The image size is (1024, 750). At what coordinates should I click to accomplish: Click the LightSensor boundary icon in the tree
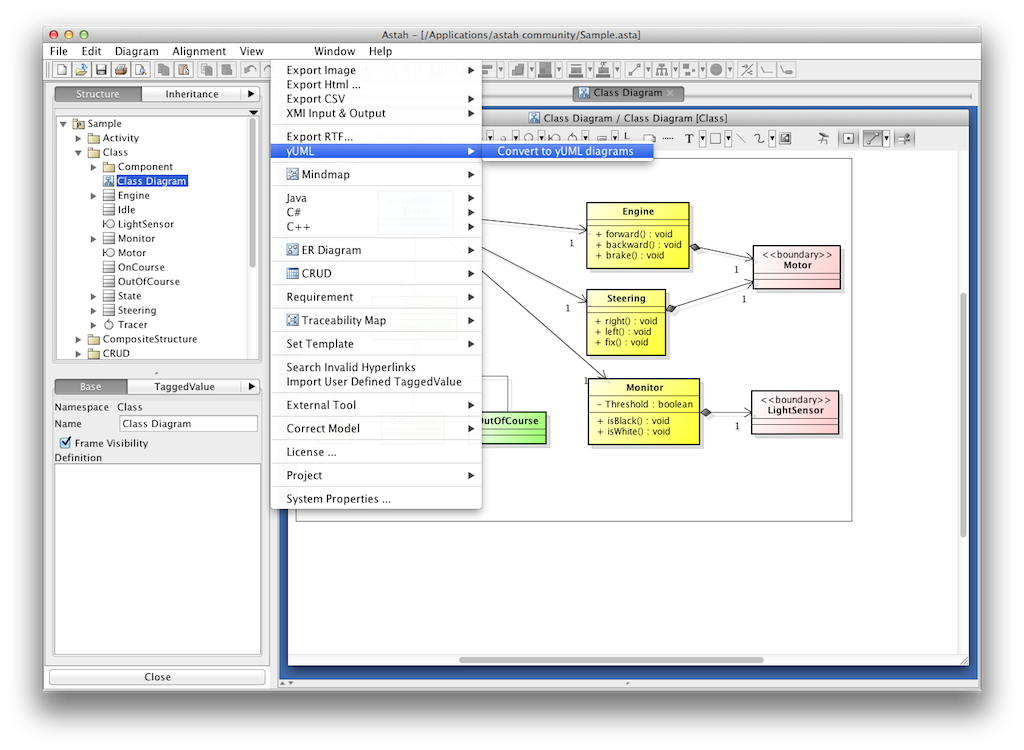coord(108,224)
